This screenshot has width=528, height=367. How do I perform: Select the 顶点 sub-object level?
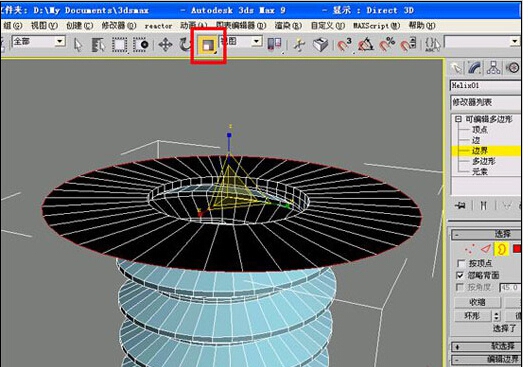pos(480,130)
